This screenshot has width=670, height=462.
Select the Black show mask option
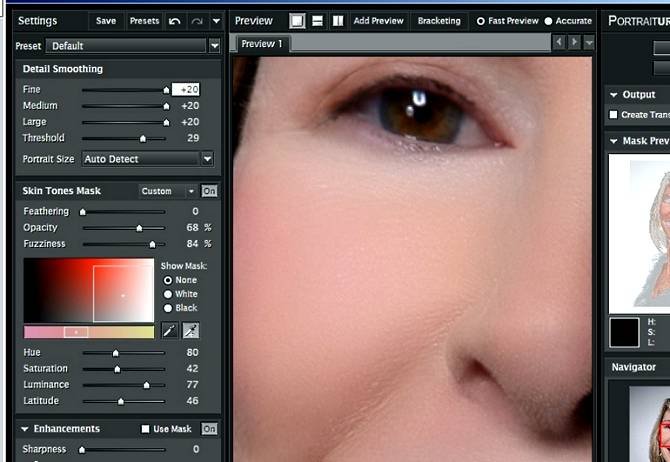(x=167, y=308)
